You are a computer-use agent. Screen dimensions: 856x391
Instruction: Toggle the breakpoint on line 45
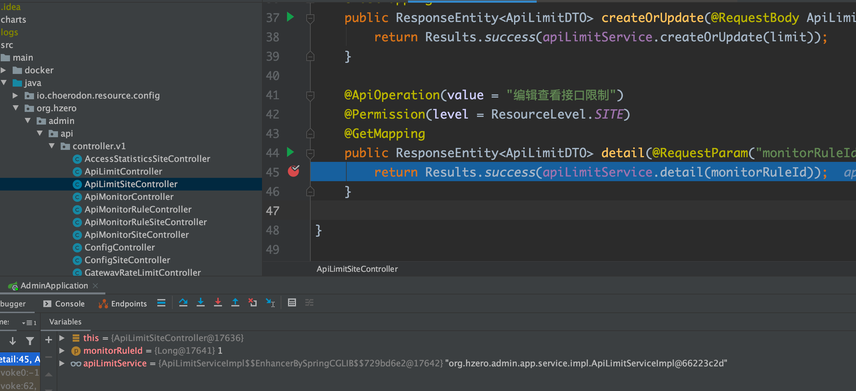(x=294, y=171)
